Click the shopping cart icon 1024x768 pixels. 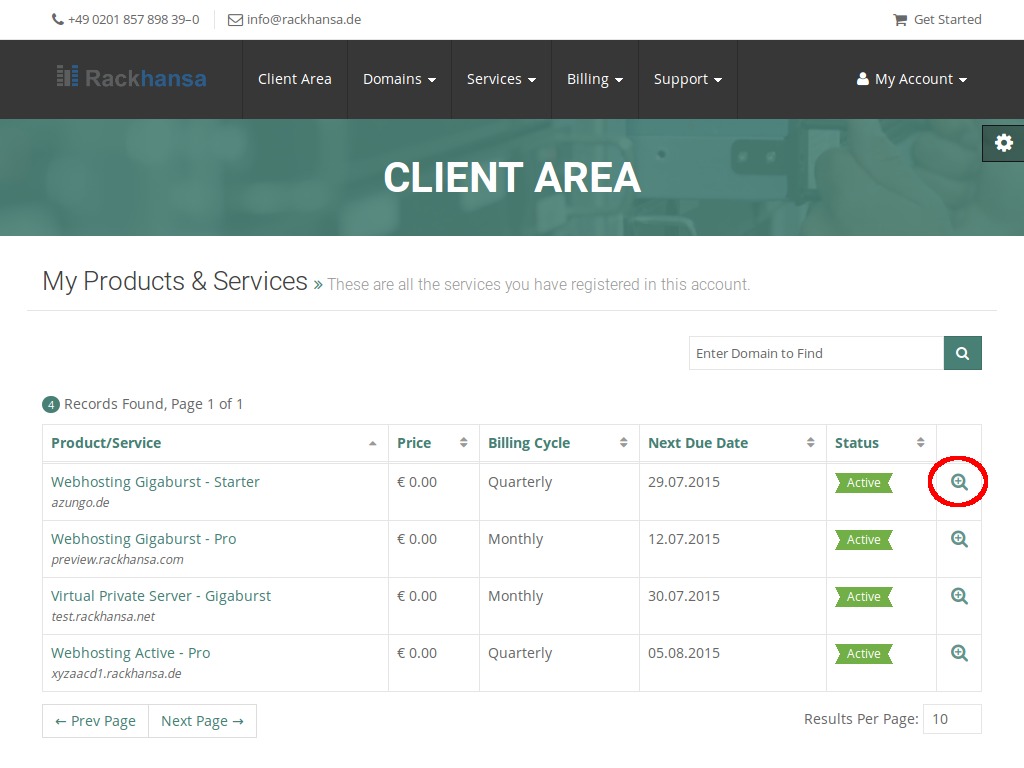[900, 20]
